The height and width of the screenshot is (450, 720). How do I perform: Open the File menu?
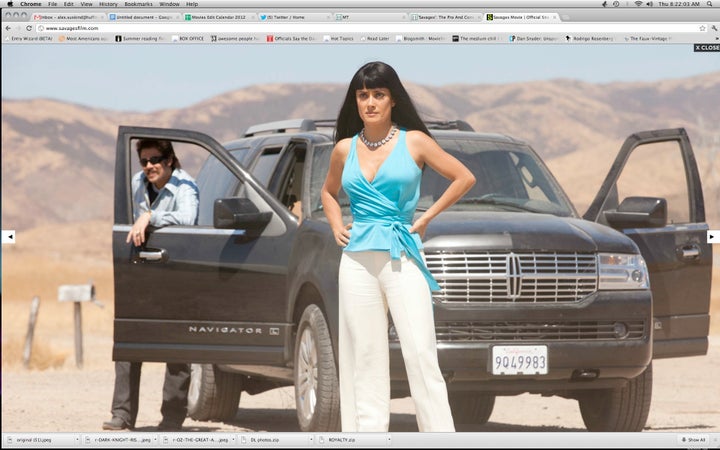[x=53, y=4]
